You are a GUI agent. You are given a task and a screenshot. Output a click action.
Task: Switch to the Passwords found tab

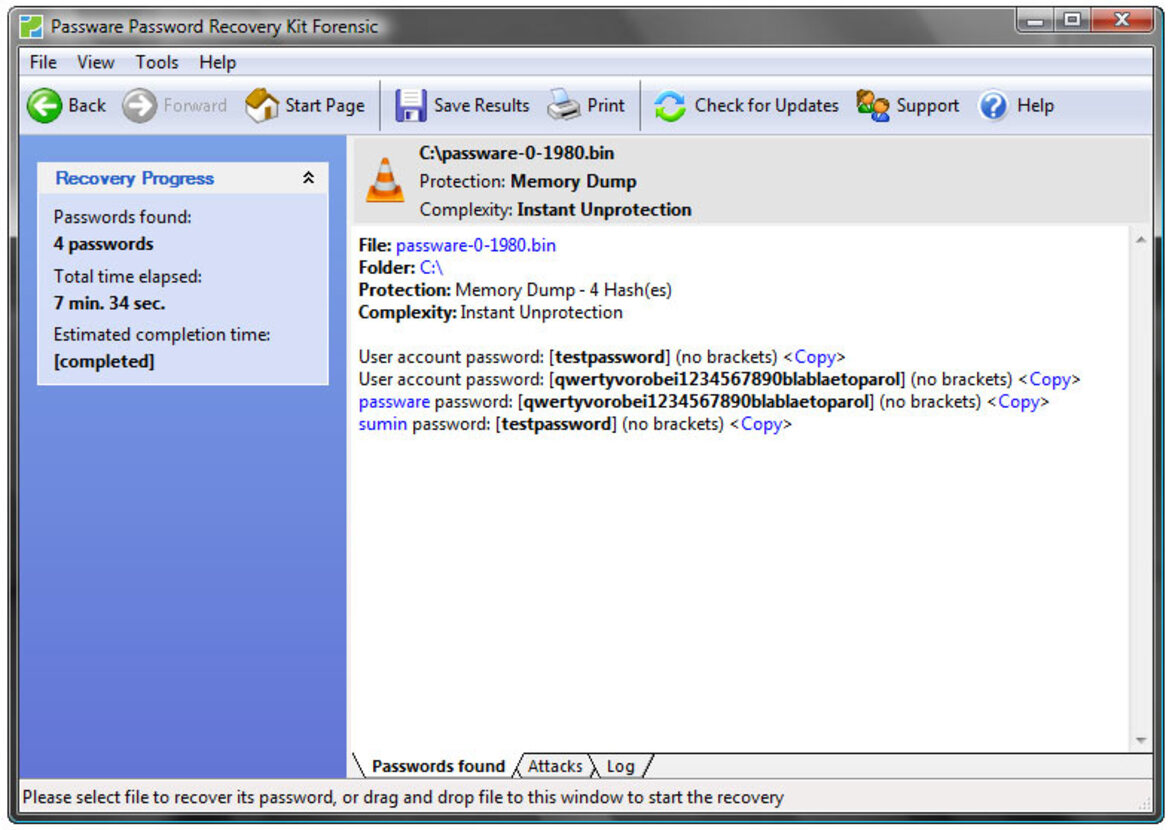pyautogui.click(x=438, y=766)
